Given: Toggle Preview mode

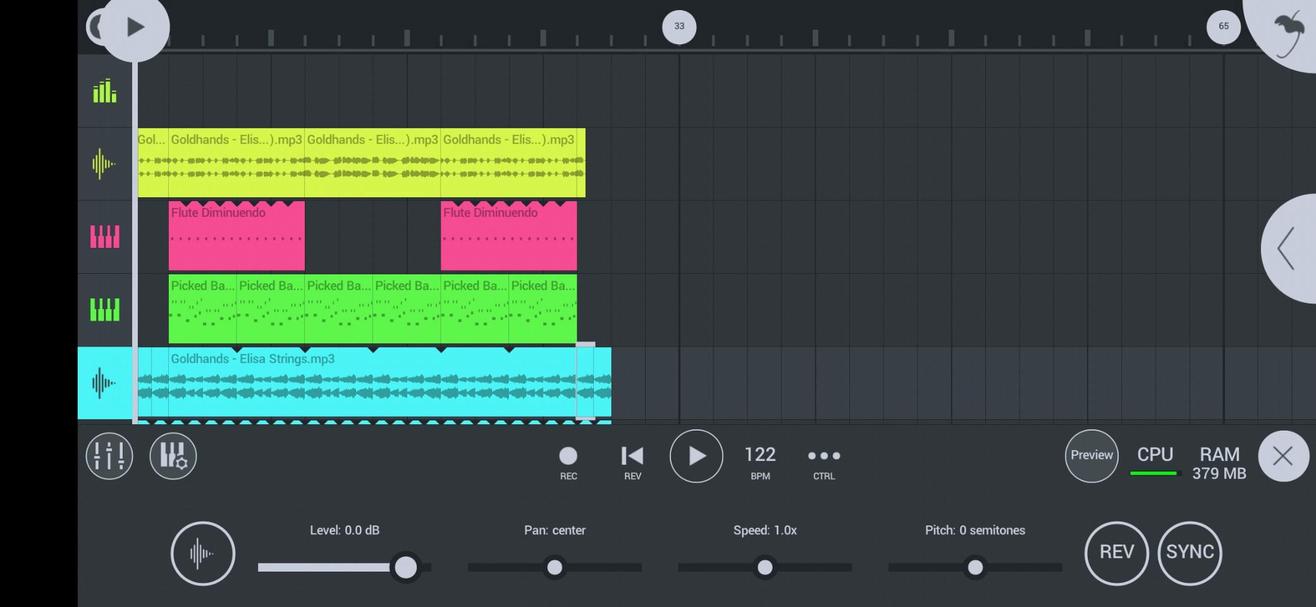Looking at the screenshot, I should pos(1091,455).
